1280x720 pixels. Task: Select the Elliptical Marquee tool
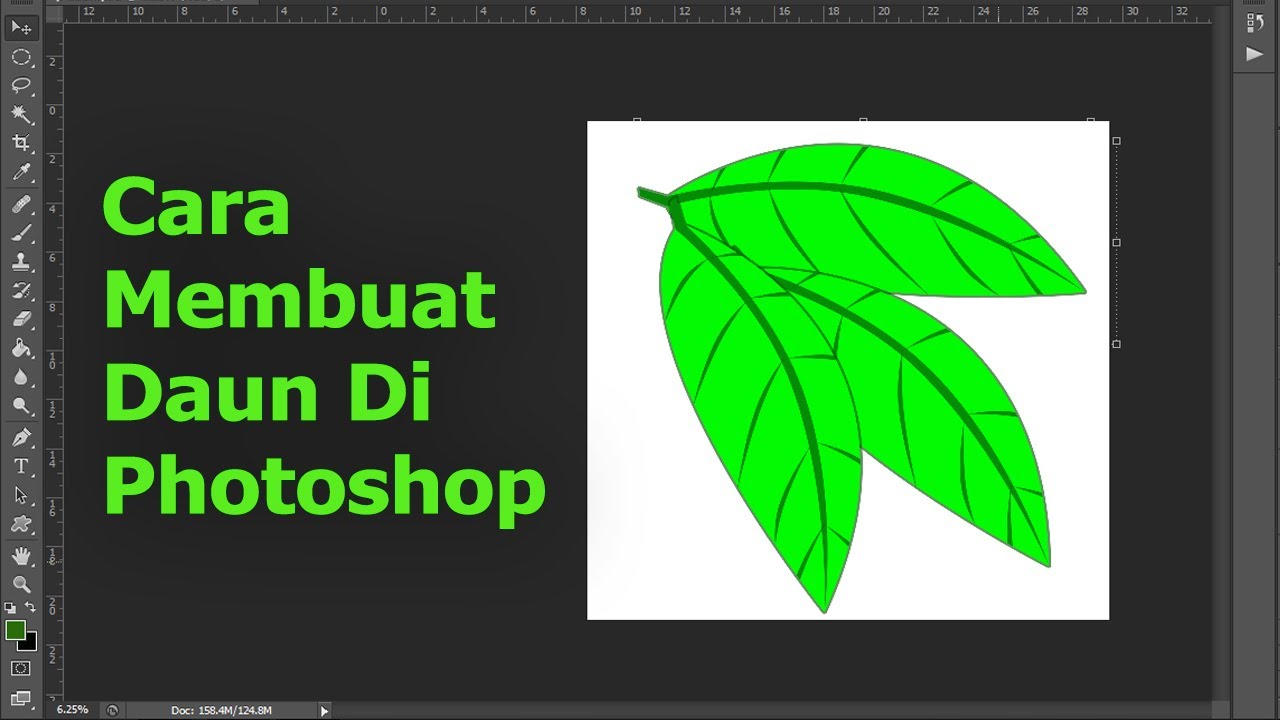pos(21,56)
